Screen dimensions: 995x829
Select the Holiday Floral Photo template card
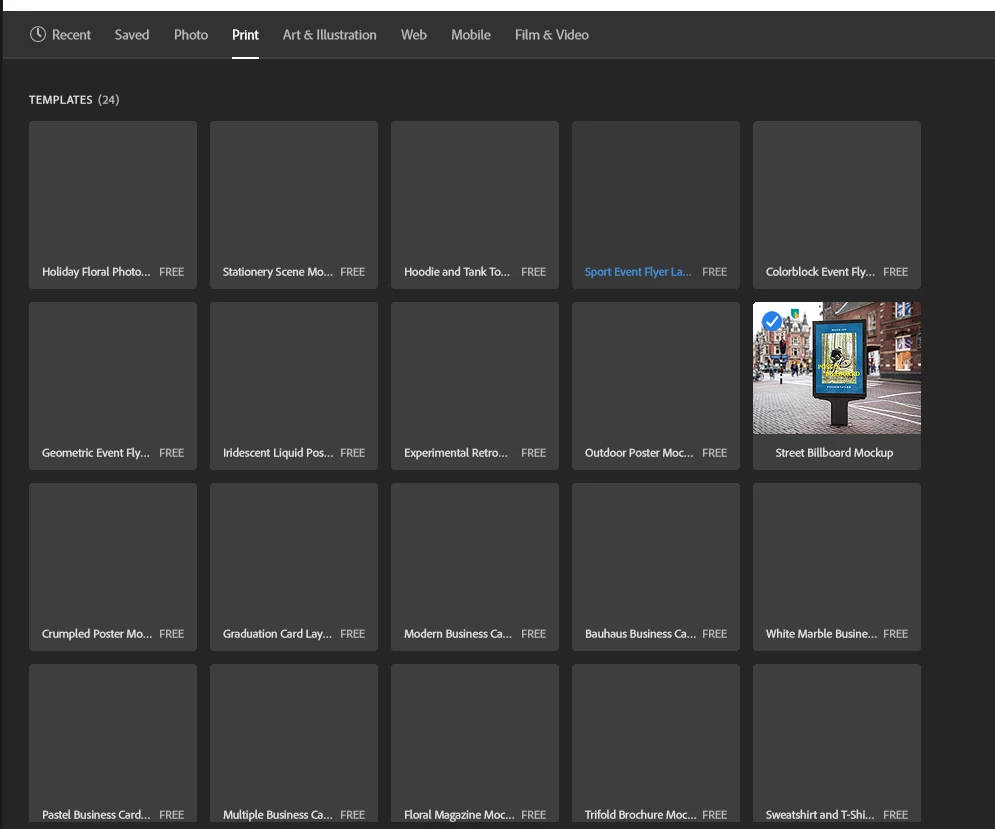[113, 205]
